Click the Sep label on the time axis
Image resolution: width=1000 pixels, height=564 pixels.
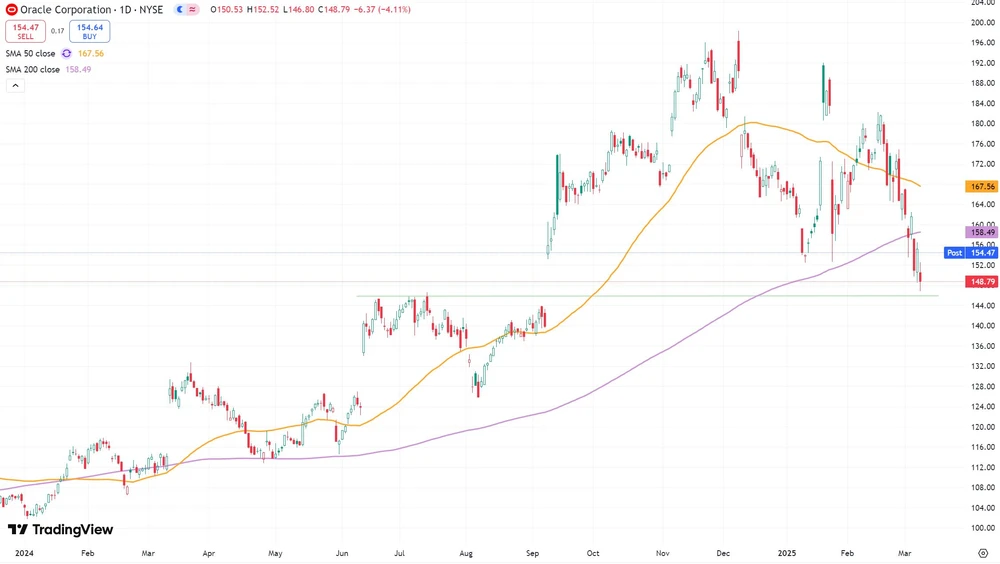point(533,553)
